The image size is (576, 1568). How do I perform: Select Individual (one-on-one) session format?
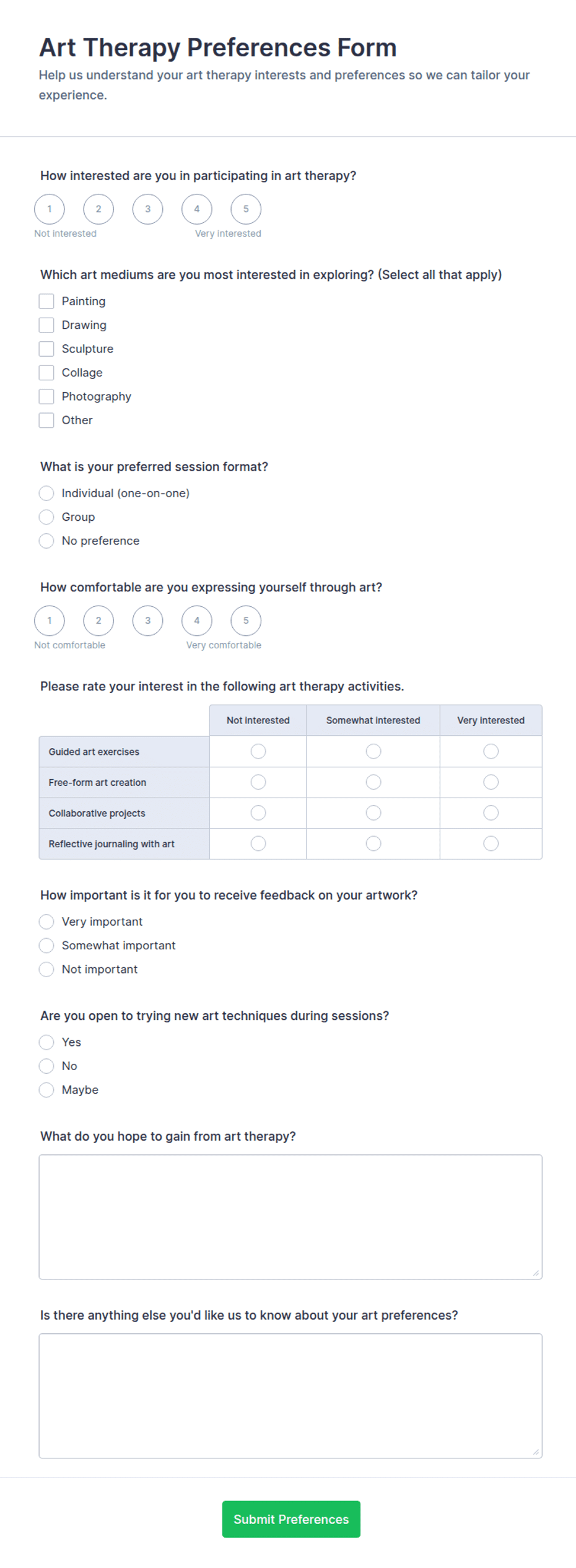point(46,493)
